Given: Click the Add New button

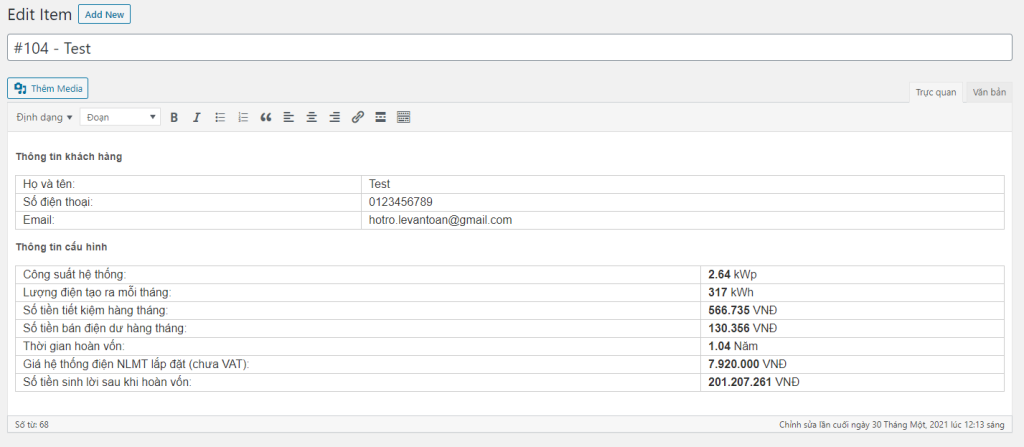Looking at the screenshot, I should (104, 15).
